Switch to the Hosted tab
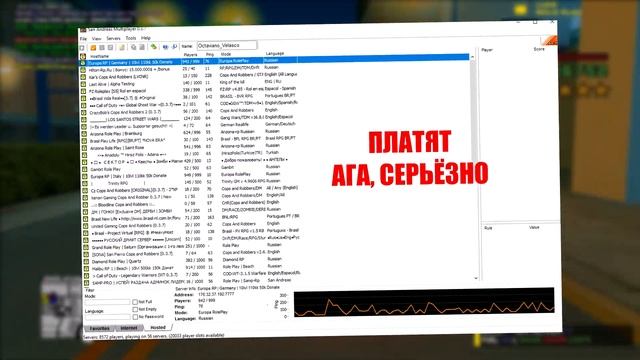640x360 pixels. (158, 327)
